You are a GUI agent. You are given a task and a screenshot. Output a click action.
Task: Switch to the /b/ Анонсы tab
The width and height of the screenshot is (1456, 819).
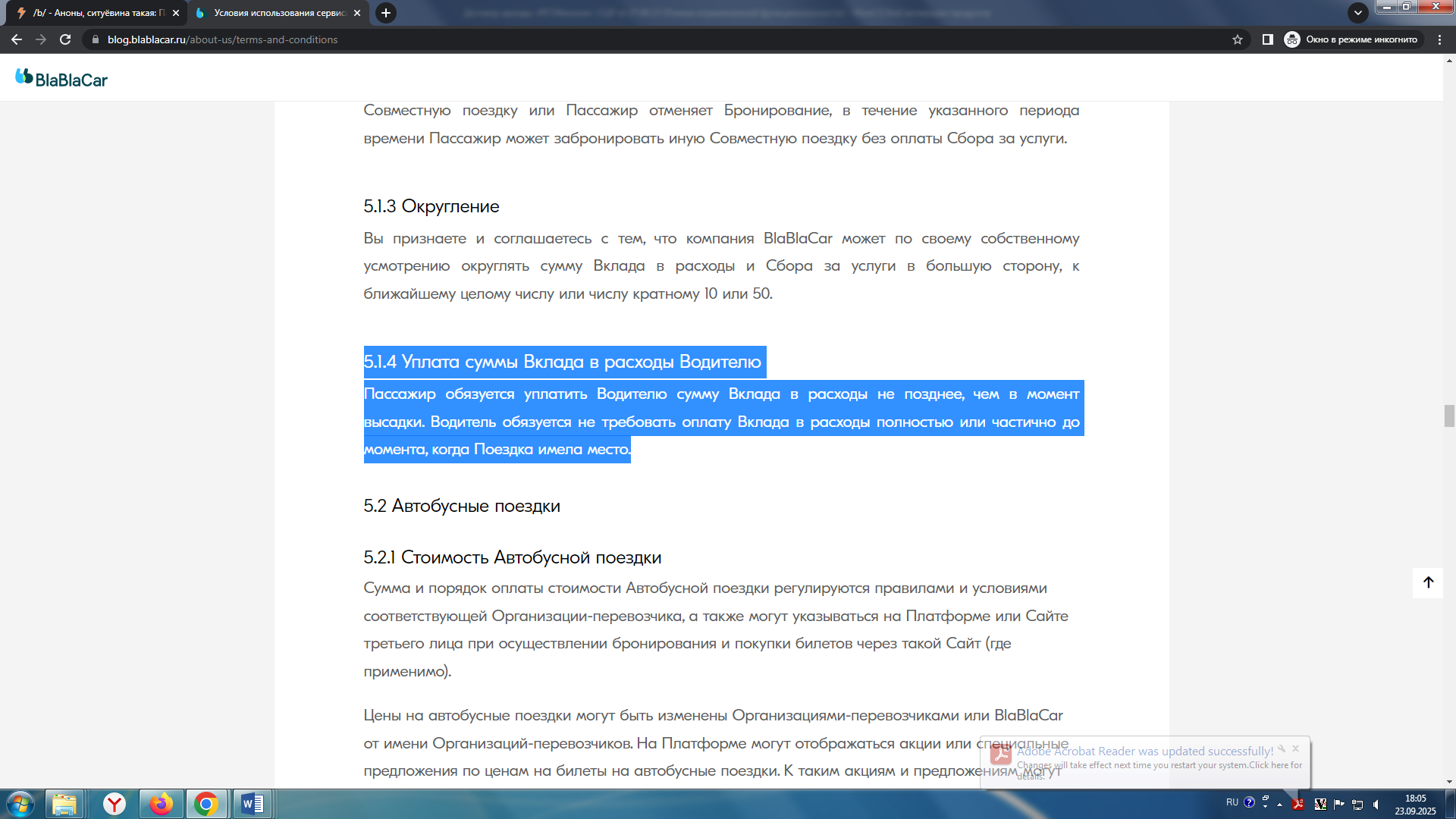pyautogui.click(x=99, y=13)
